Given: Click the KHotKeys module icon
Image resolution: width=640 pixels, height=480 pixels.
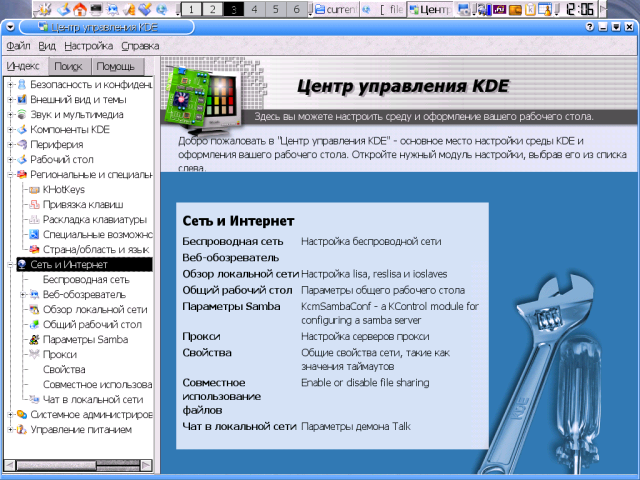Looking at the screenshot, I should coord(35,189).
